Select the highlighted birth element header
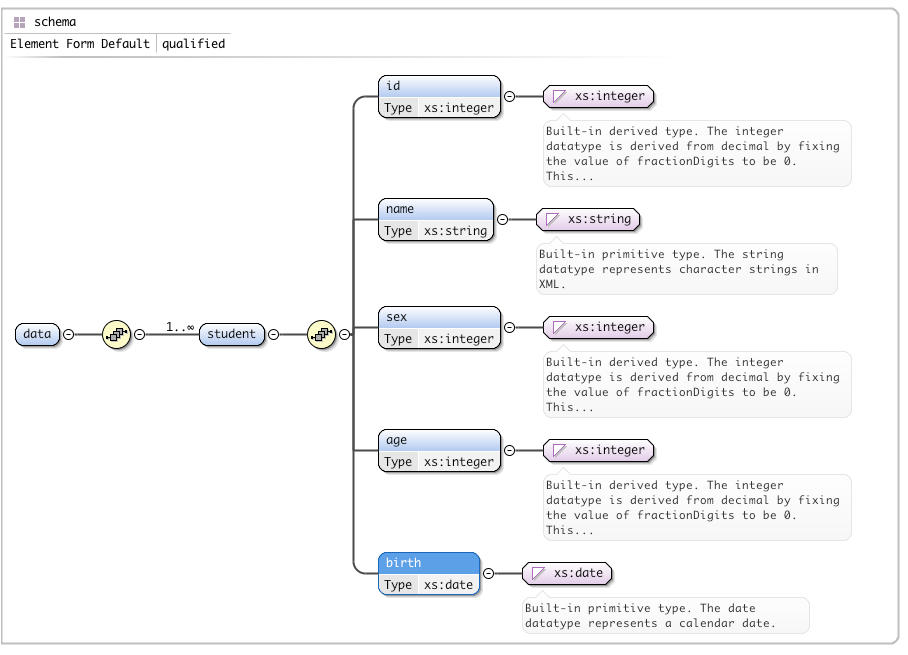 point(429,563)
